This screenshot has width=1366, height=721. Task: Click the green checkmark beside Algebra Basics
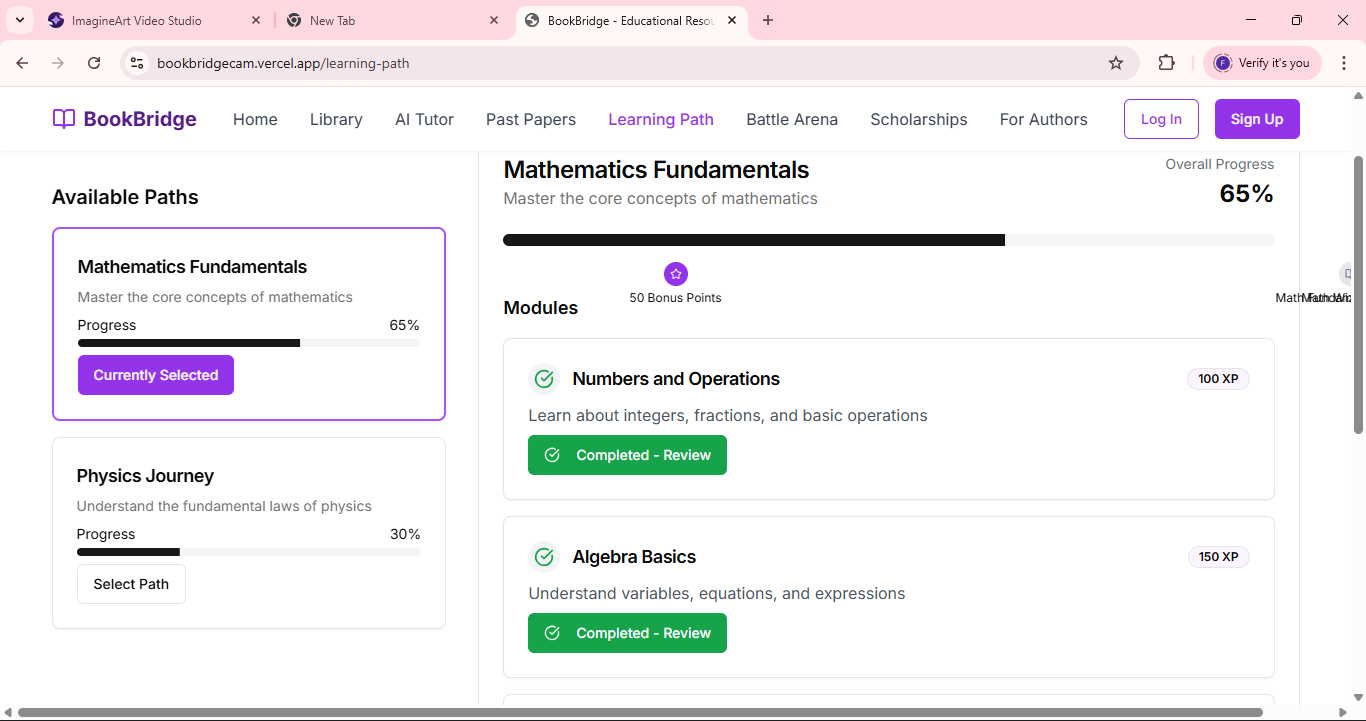[x=544, y=557]
